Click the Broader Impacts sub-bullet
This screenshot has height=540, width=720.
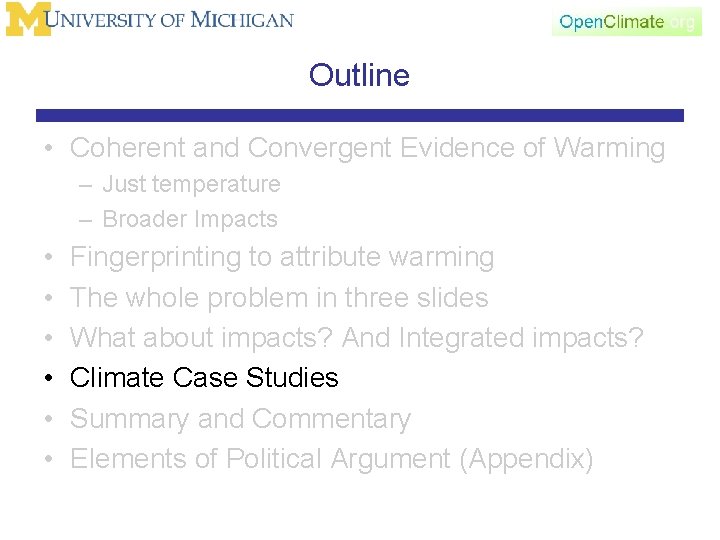190,219
